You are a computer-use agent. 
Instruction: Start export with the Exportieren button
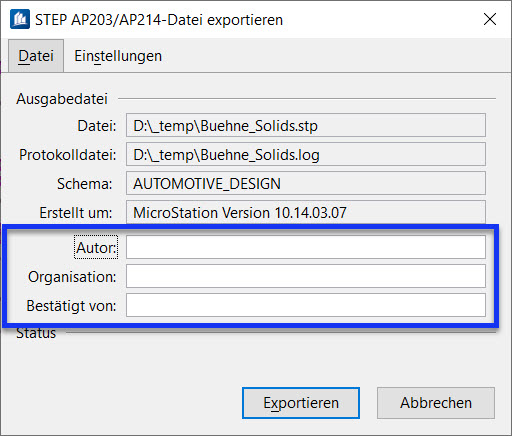point(301,403)
